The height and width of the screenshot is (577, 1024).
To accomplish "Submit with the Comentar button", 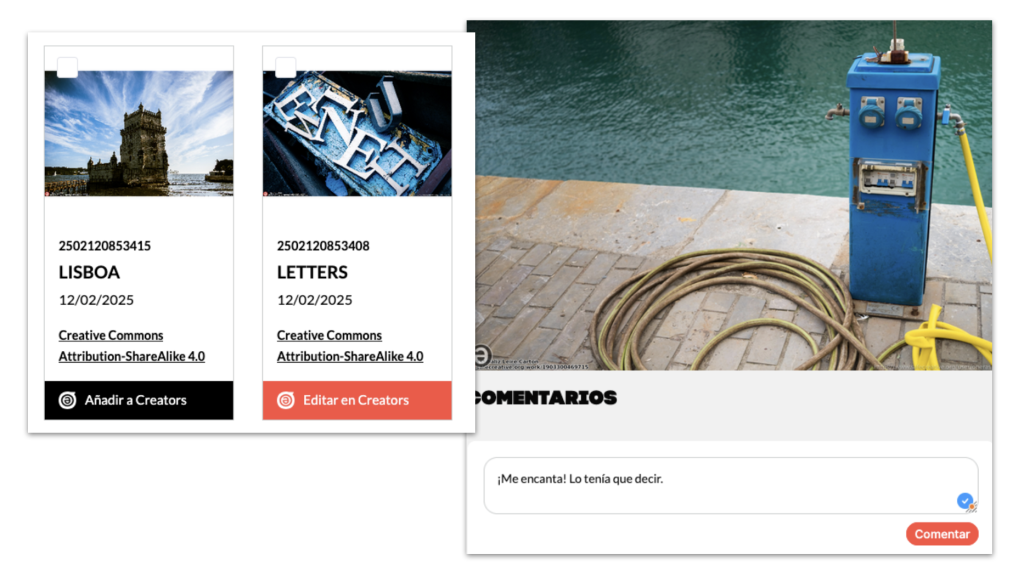I will coord(942,534).
